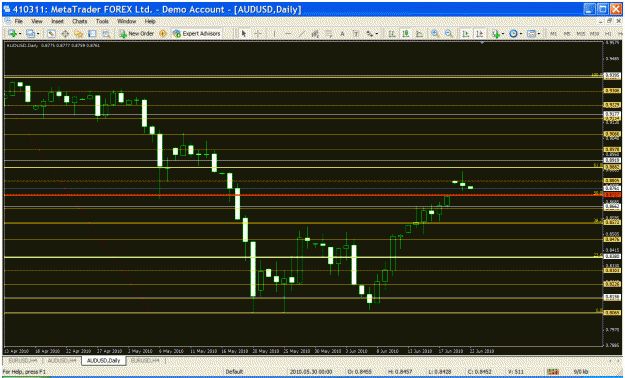Open the Help menu
This screenshot has height=378, width=625.
[x=150, y=21]
